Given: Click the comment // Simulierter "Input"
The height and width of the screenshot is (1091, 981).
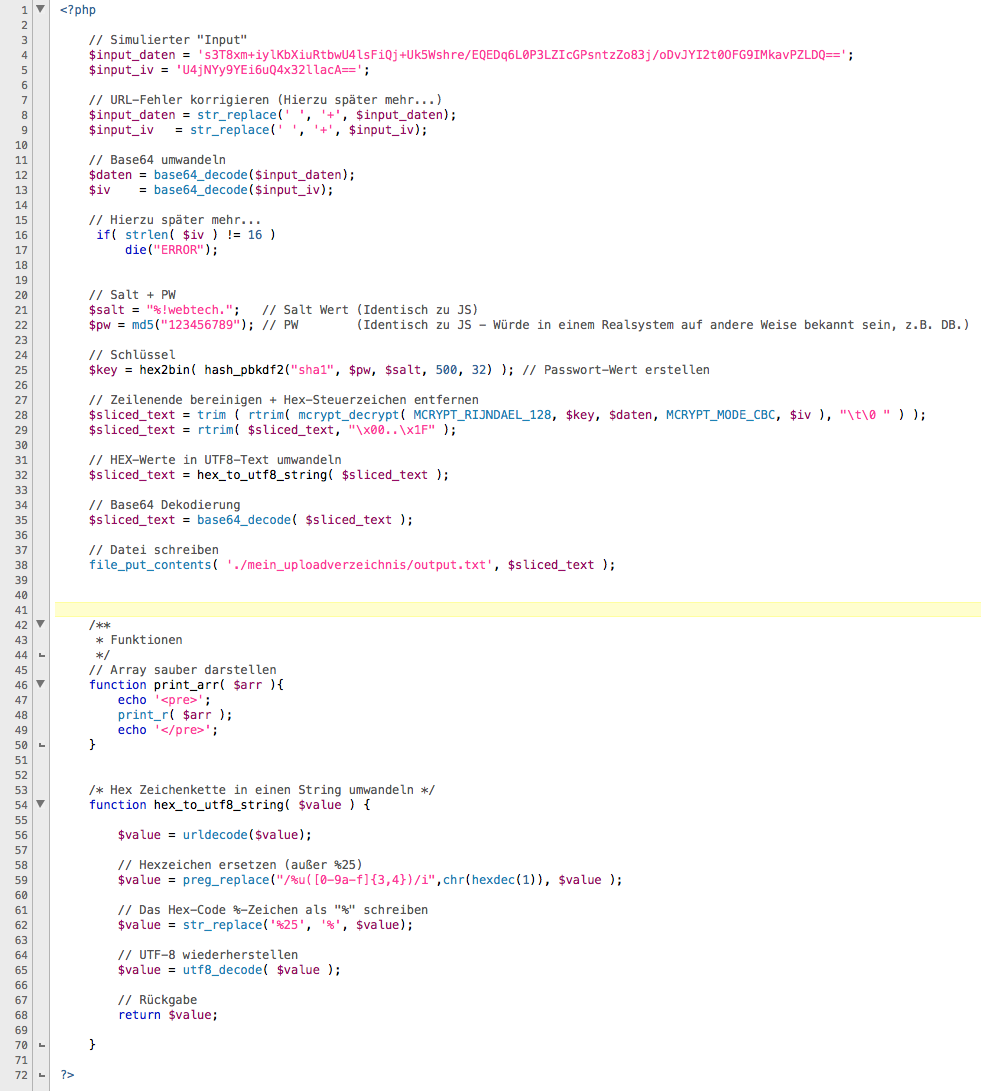Looking at the screenshot, I should [168, 40].
